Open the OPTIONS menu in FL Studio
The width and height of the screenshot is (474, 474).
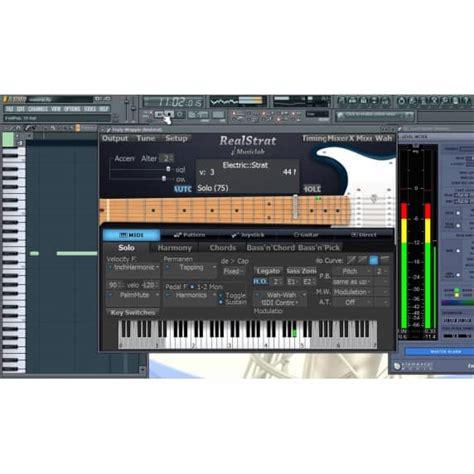click(x=72, y=109)
